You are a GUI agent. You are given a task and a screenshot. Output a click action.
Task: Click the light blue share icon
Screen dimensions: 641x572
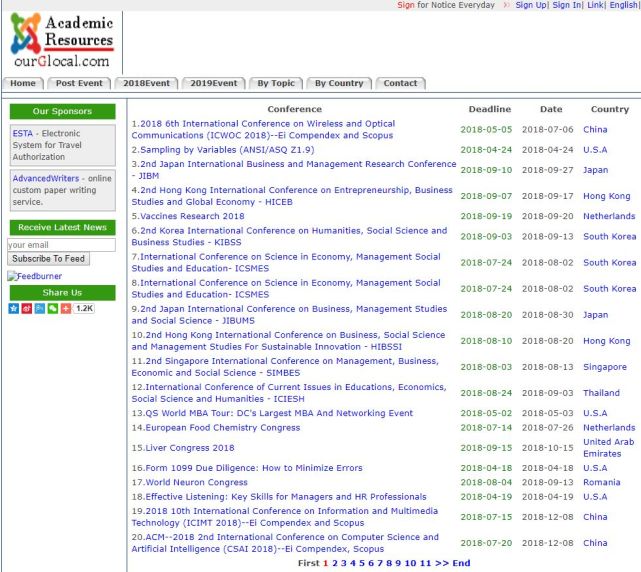40,308
